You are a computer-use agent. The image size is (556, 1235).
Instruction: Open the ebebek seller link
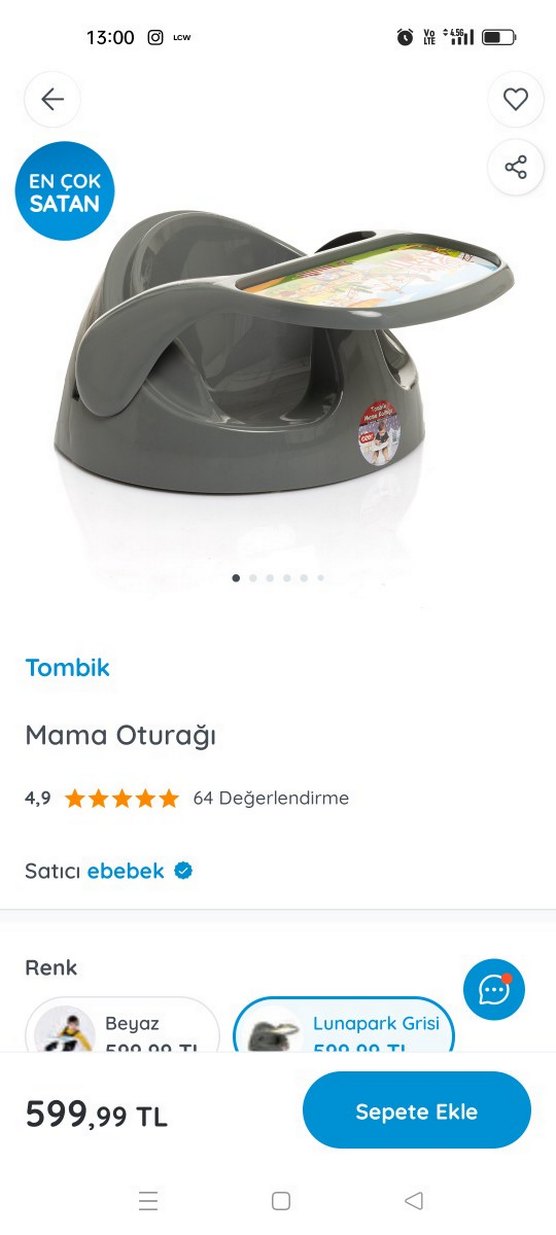coord(126,871)
